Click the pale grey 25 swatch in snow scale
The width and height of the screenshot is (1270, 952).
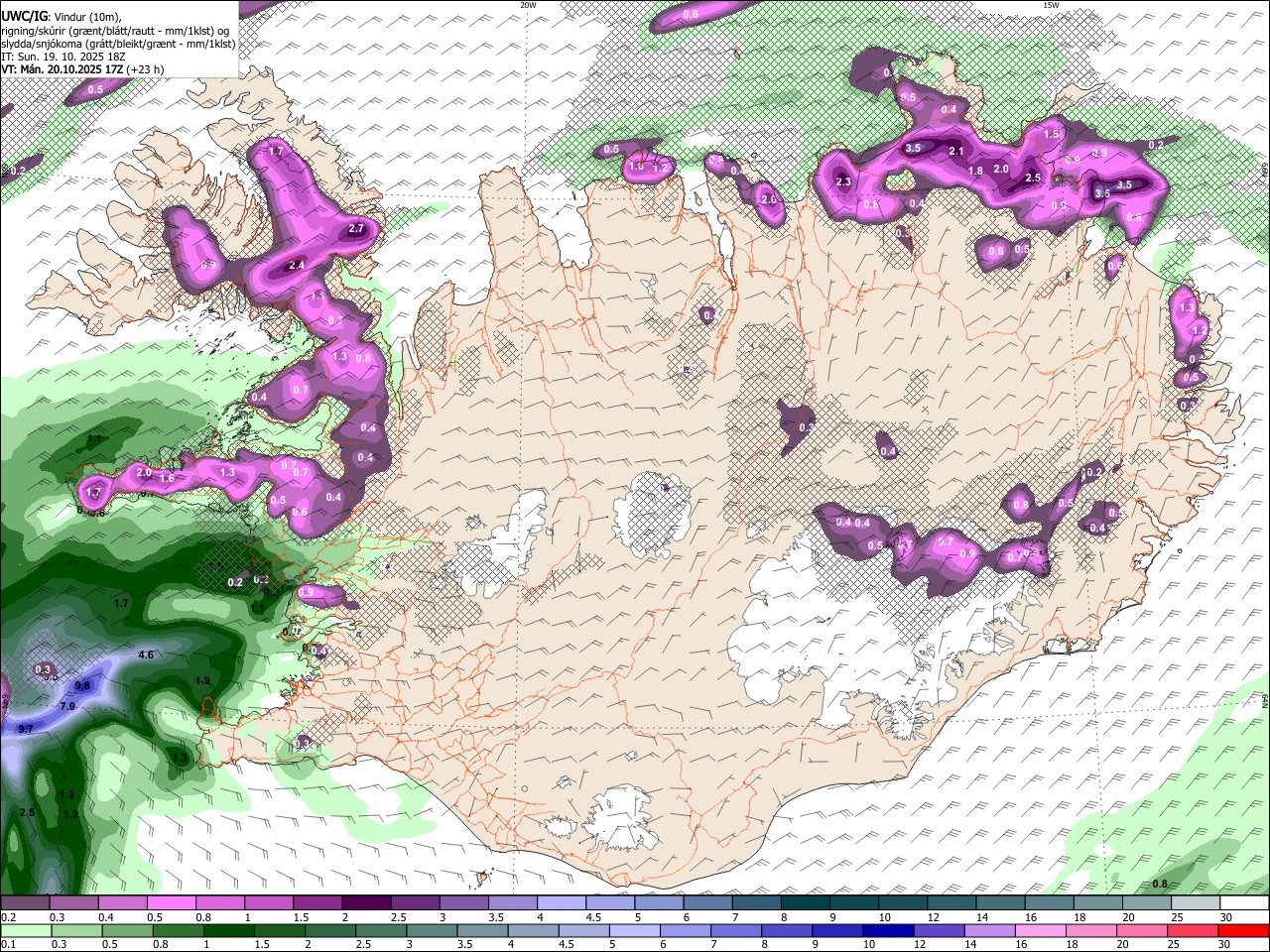1196,903
